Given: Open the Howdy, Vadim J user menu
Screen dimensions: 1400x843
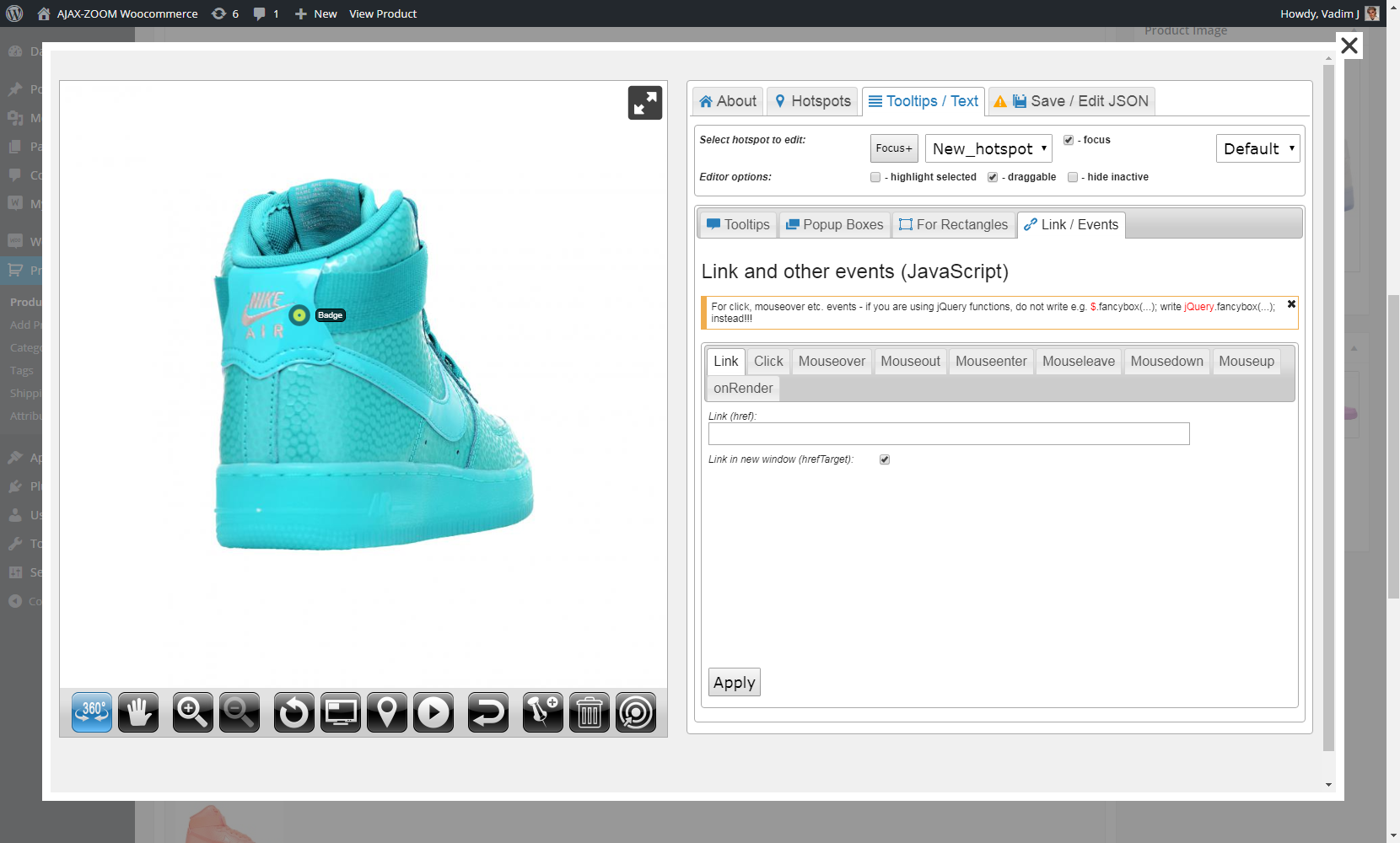Looking at the screenshot, I should coord(1329,13).
